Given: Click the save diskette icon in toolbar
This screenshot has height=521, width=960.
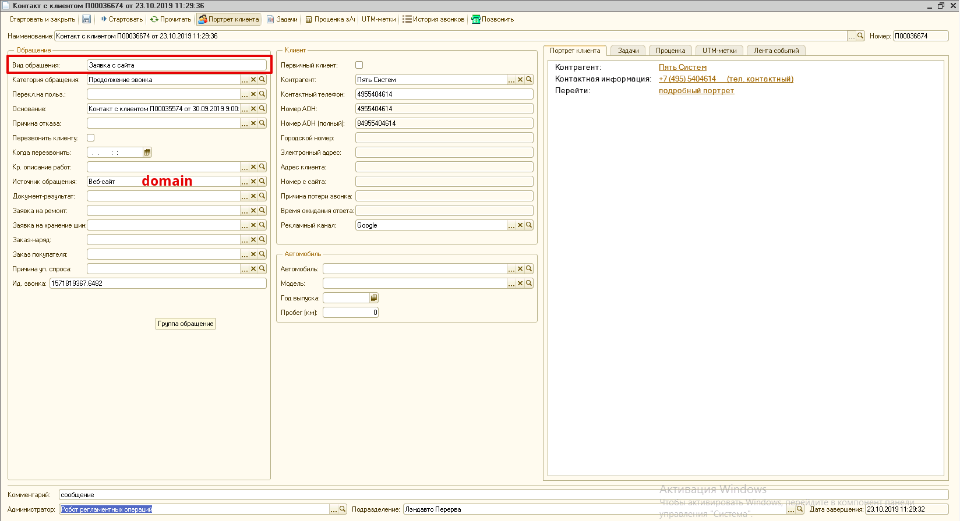Looking at the screenshot, I should 87,19.
